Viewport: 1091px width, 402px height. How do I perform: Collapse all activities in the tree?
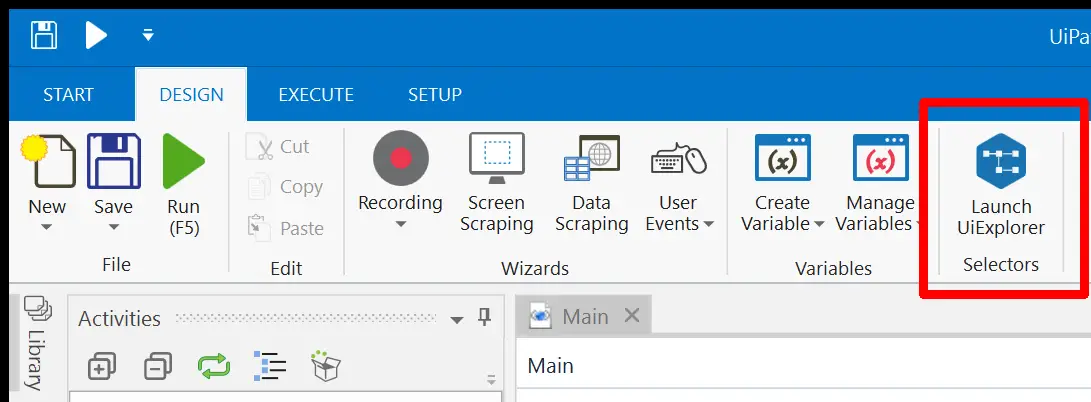tap(158, 366)
